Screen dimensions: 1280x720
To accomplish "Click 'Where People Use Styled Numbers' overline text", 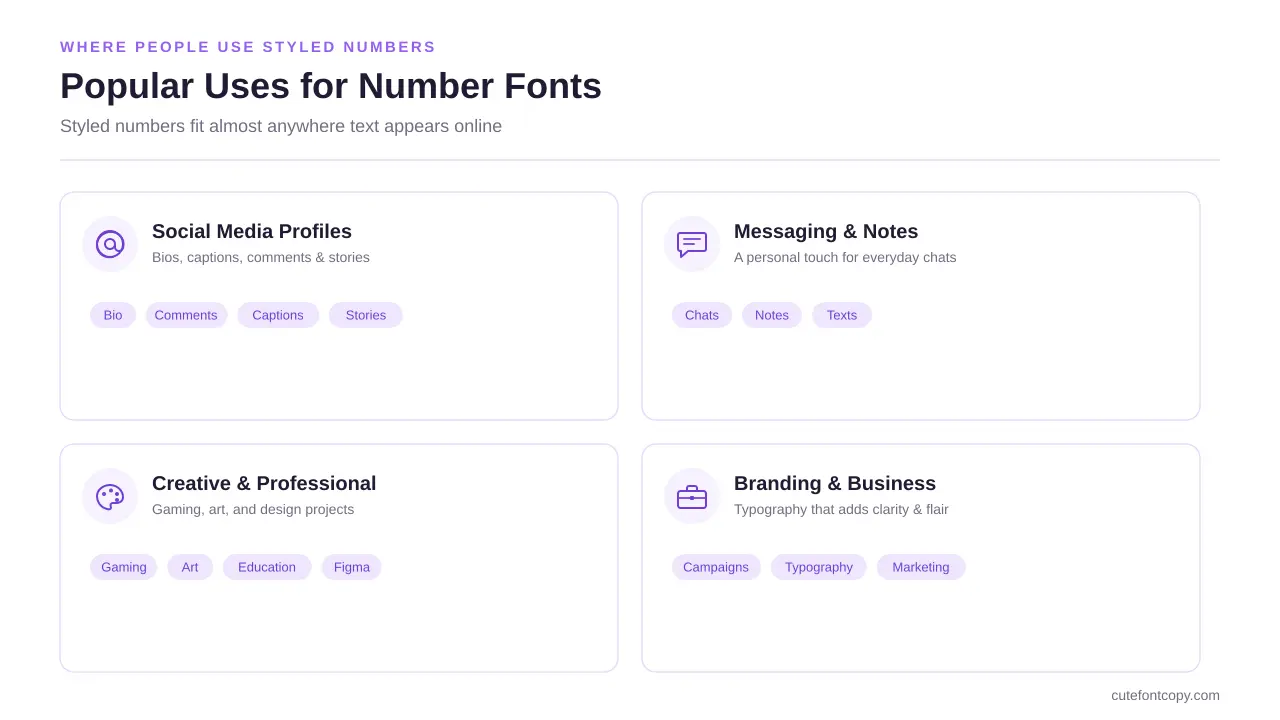I will point(248,47).
